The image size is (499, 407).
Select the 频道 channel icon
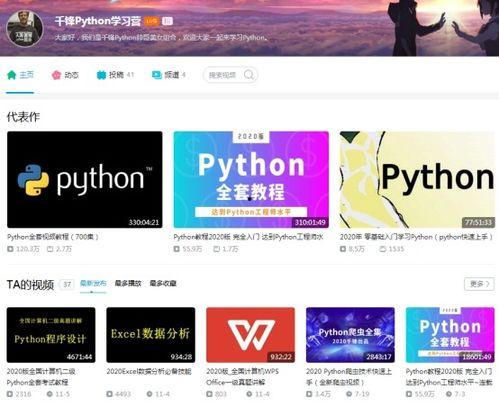point(157,75)
